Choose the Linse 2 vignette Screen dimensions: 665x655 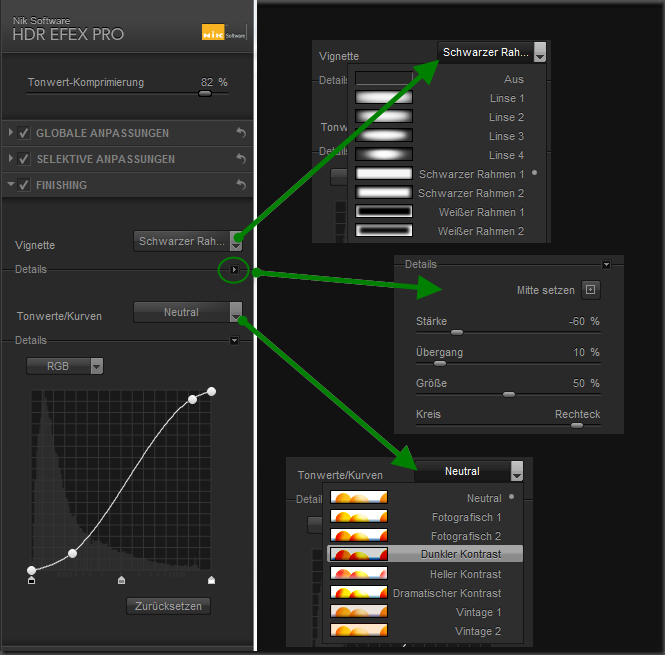click(x=447, y=117)
